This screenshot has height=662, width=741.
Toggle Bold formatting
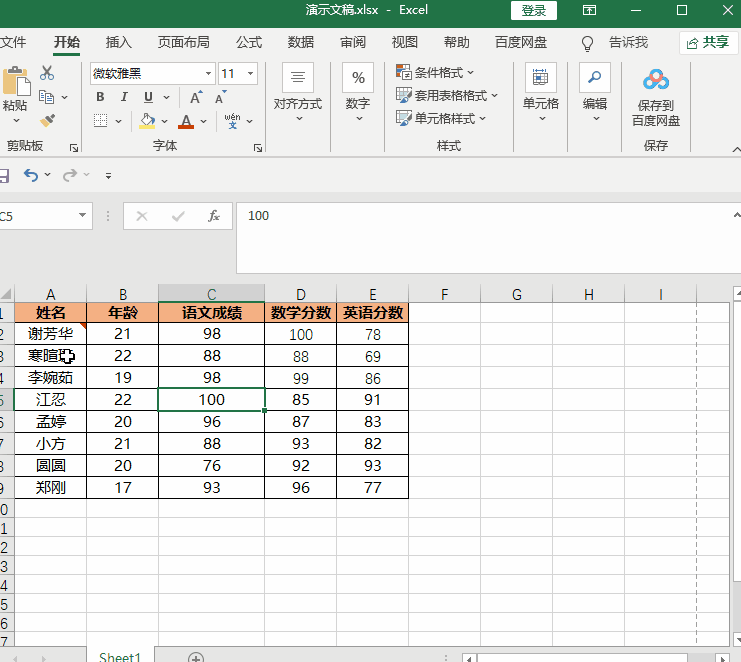tap(100, 97)
